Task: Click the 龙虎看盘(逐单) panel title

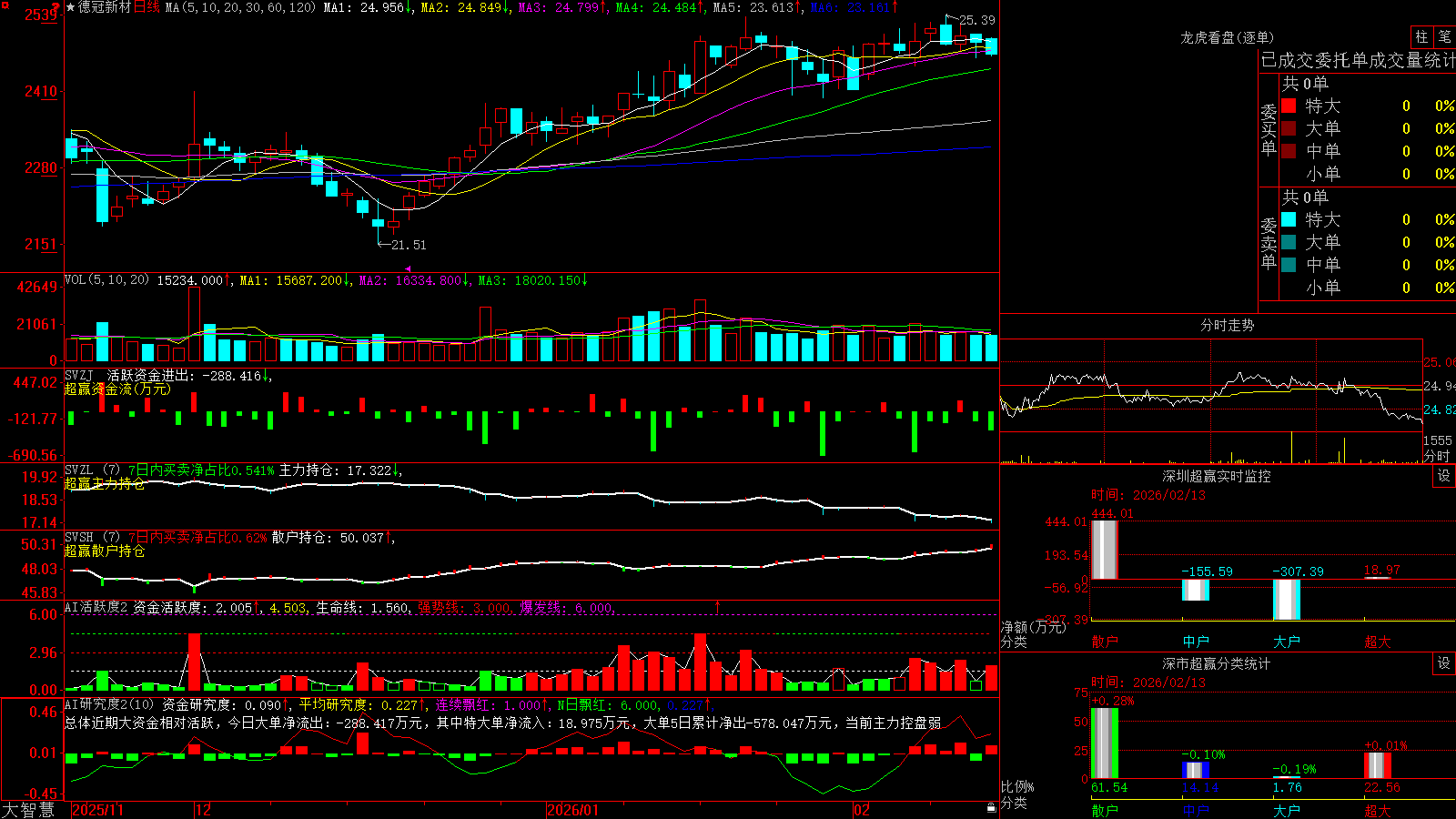Action: [1227, 38]
